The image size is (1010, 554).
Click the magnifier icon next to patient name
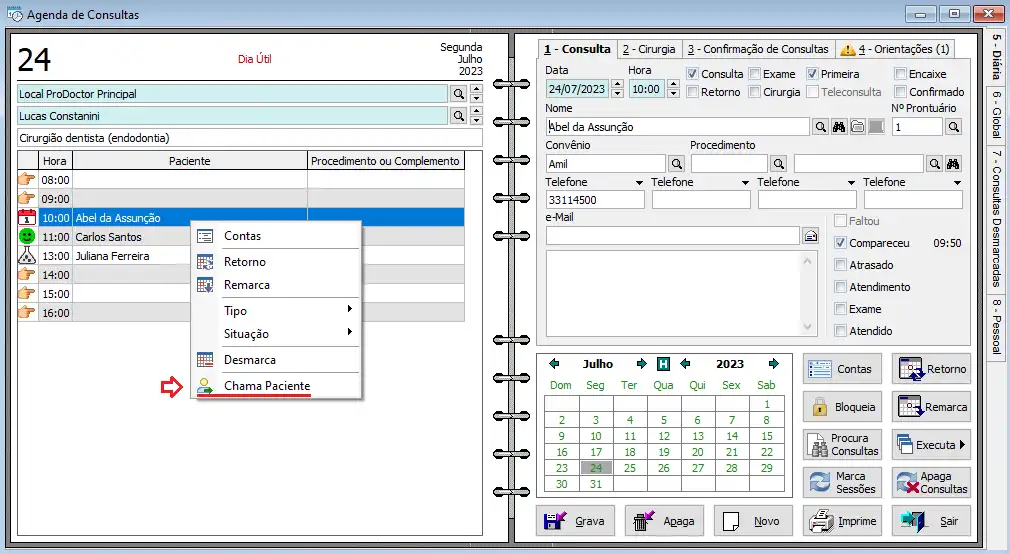coord(820,127)
